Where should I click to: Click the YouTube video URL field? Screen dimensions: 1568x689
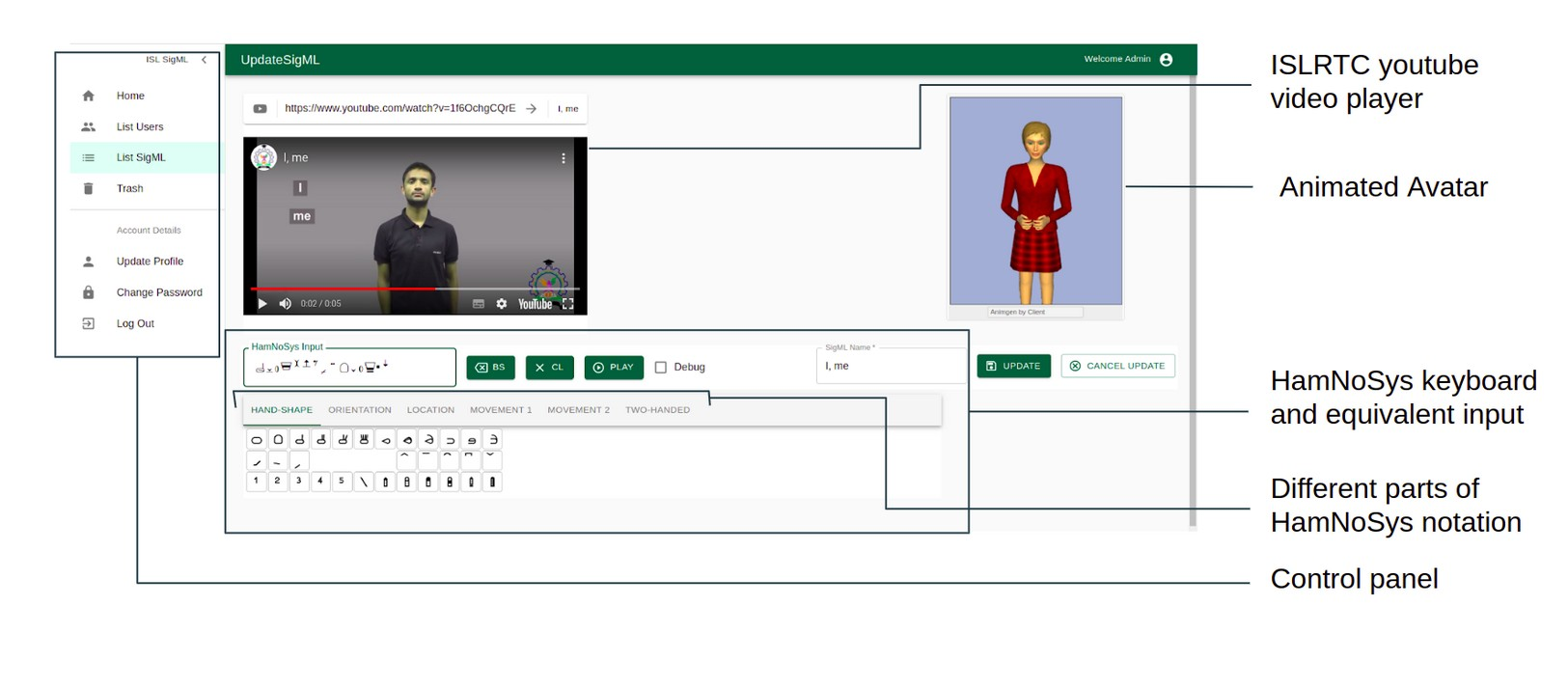(400, 109)
